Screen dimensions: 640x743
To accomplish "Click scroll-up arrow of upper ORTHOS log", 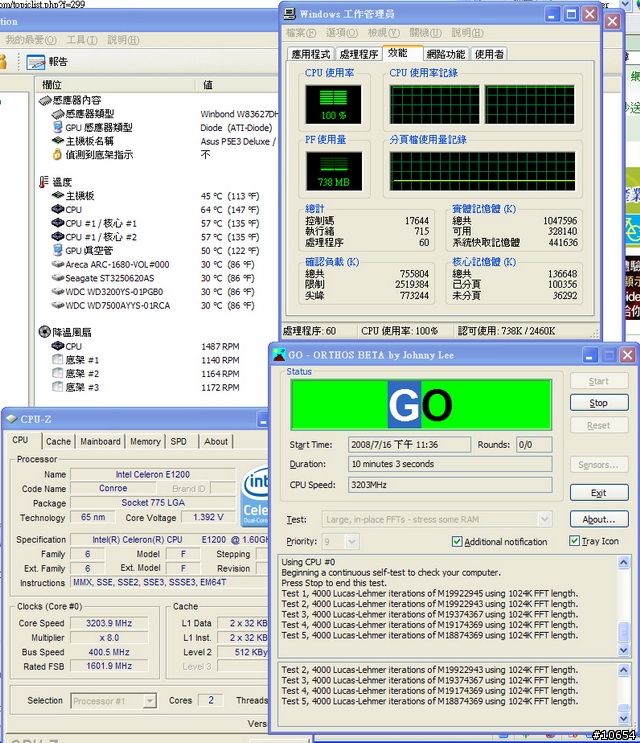I will click(x=624, y=562).
